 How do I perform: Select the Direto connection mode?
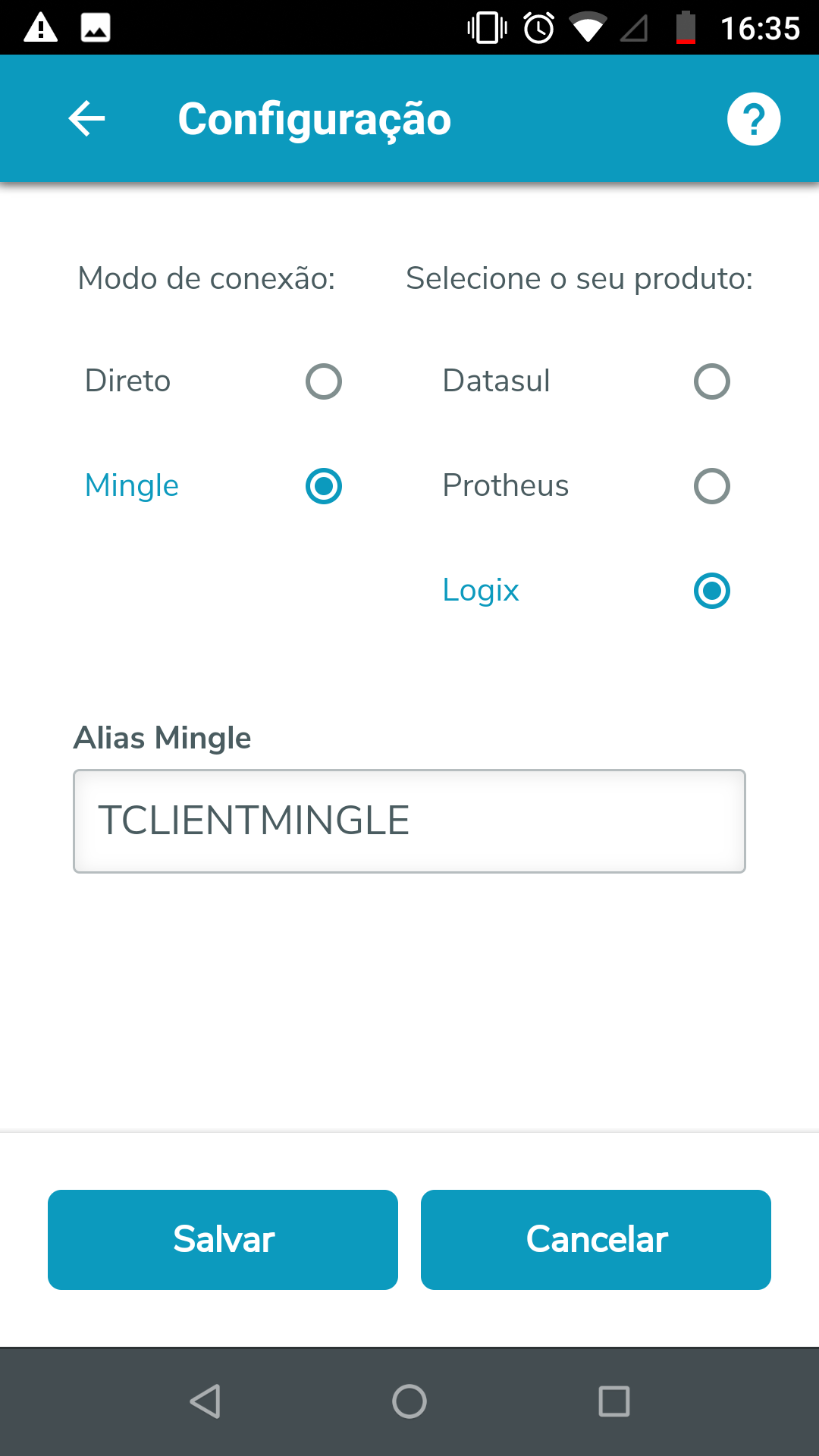(323, 381)
